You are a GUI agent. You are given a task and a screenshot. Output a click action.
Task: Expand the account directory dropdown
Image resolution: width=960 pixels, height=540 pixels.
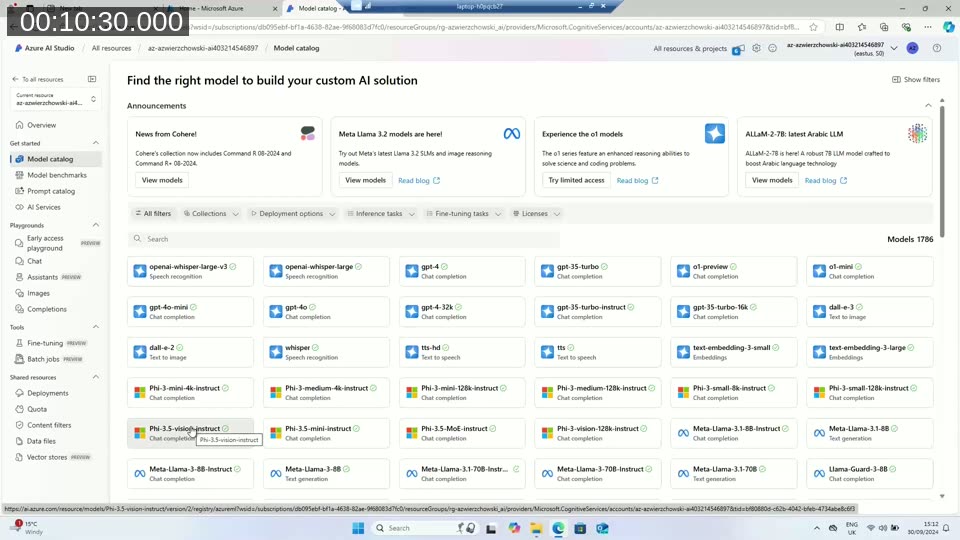[x=894, y=48]
